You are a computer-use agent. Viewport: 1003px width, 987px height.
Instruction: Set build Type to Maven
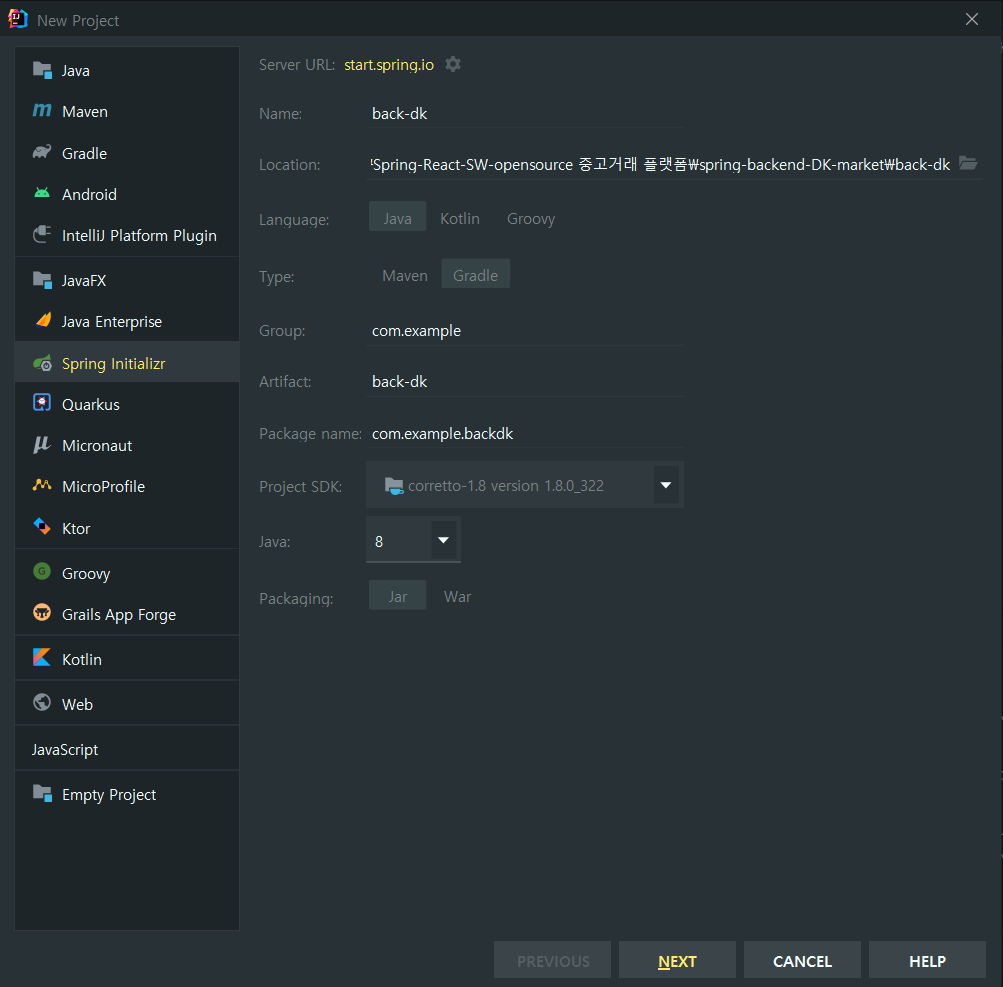[405, 276]
